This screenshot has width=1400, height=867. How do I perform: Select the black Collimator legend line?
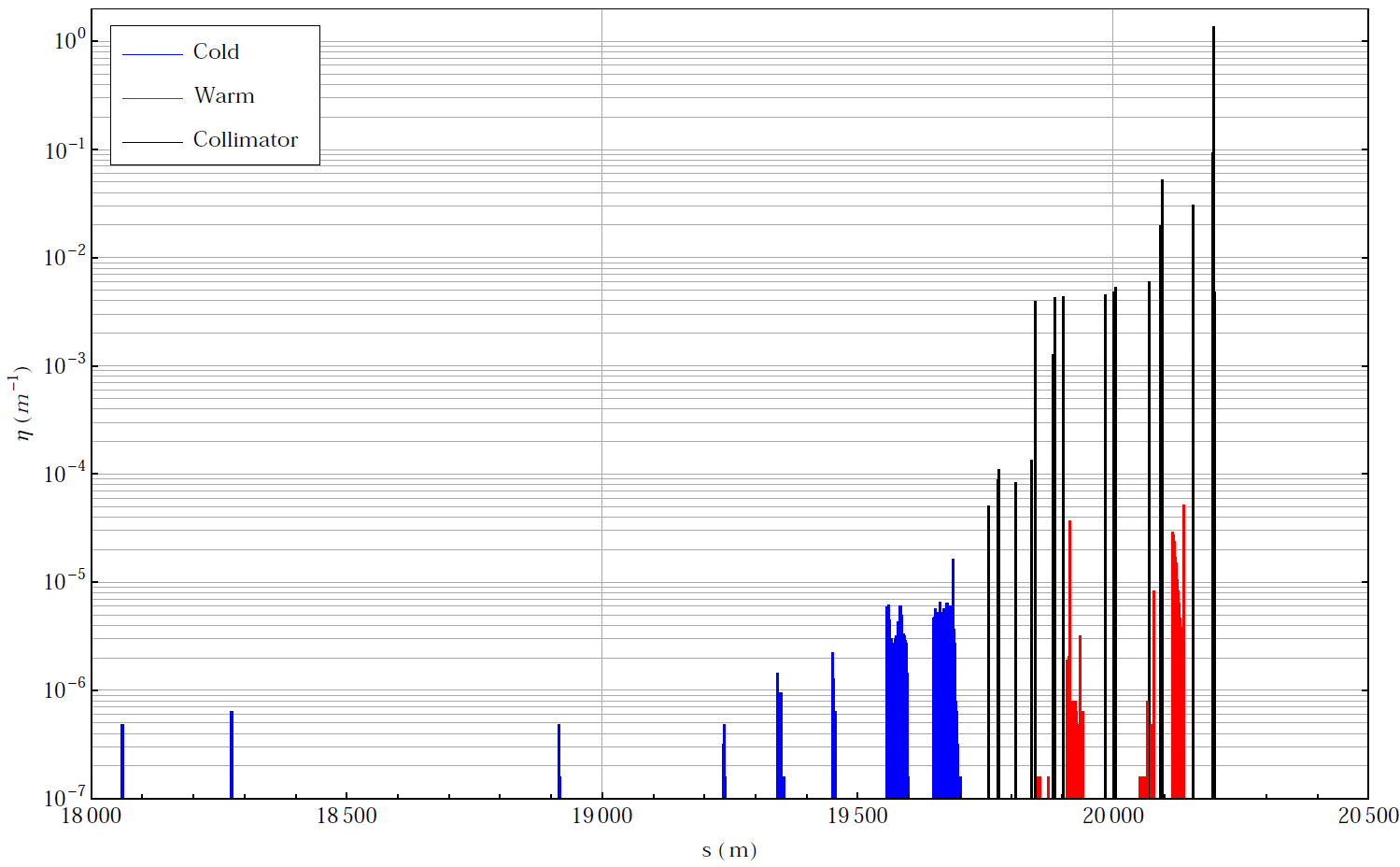(x=152, y=142)
